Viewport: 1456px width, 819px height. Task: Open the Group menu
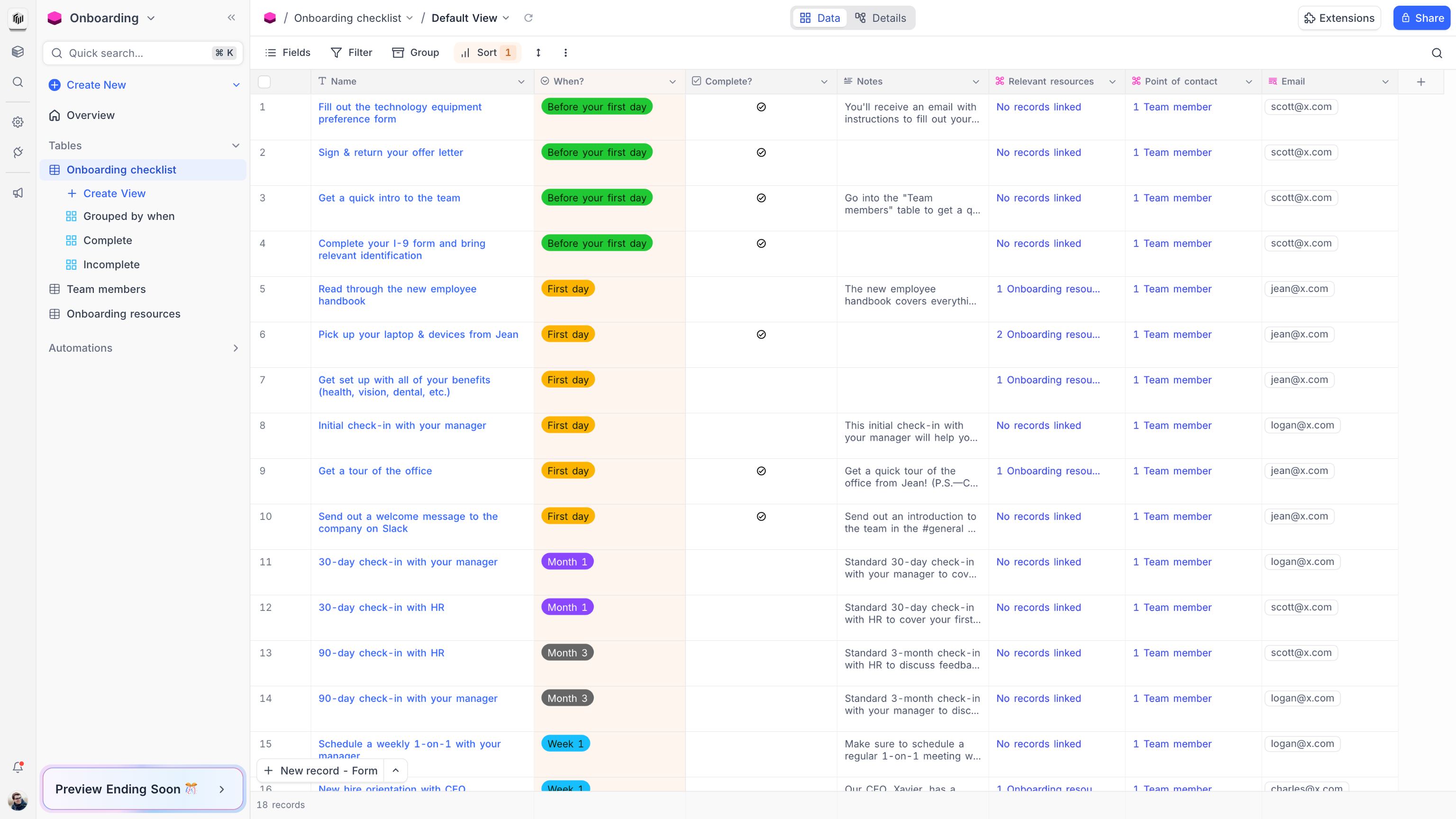point(416,53)
